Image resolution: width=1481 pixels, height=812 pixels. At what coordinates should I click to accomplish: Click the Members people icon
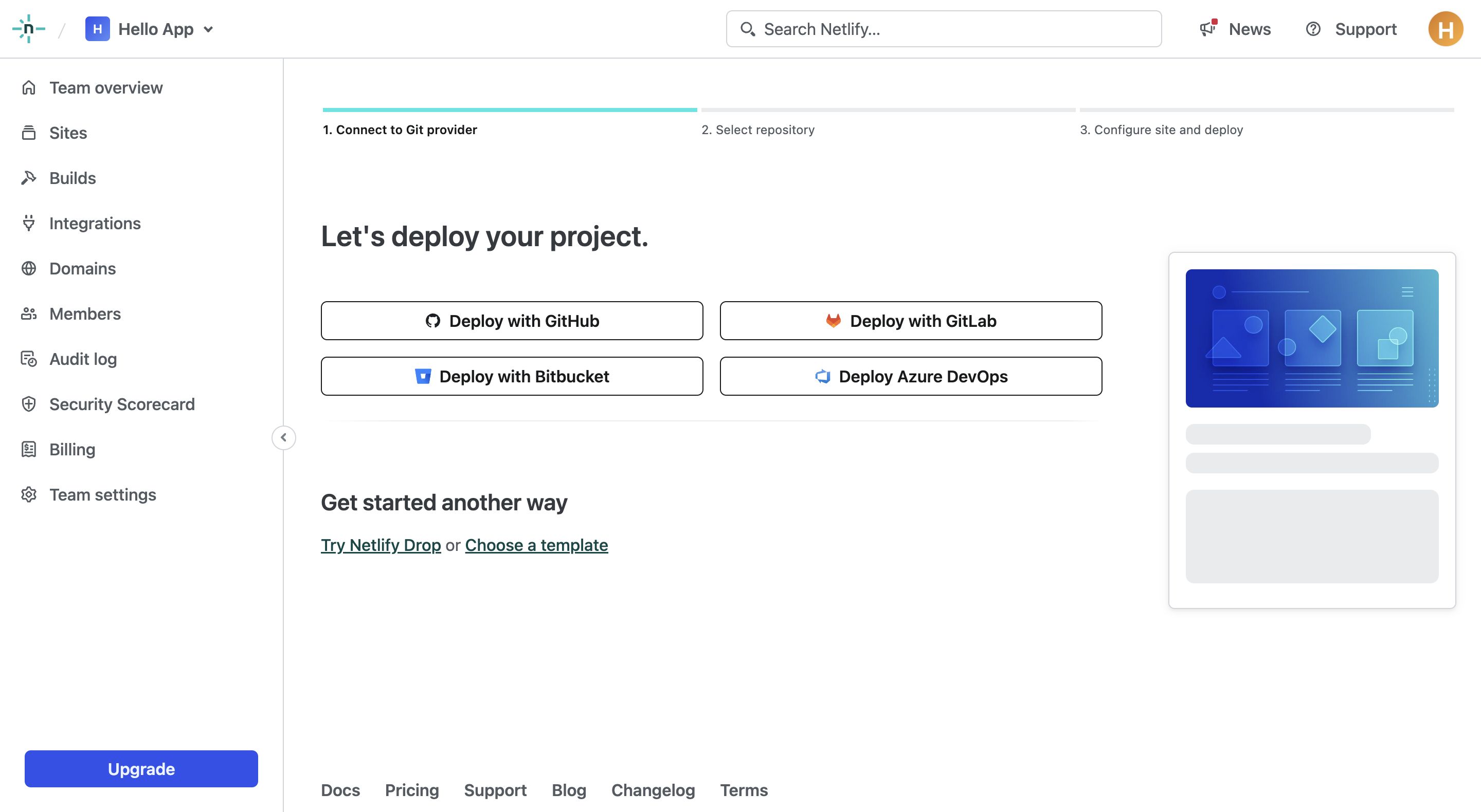29,313
